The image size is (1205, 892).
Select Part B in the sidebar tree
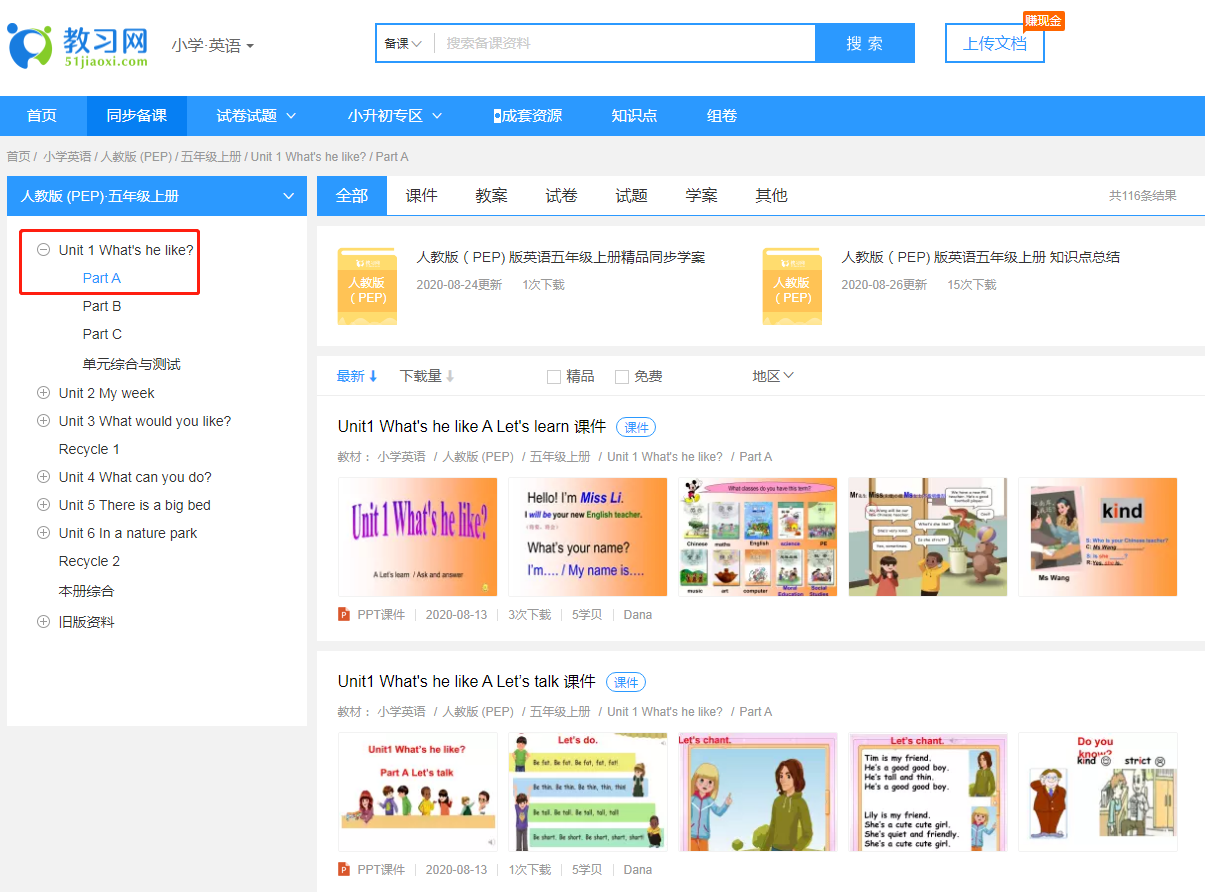click(102, 306)
